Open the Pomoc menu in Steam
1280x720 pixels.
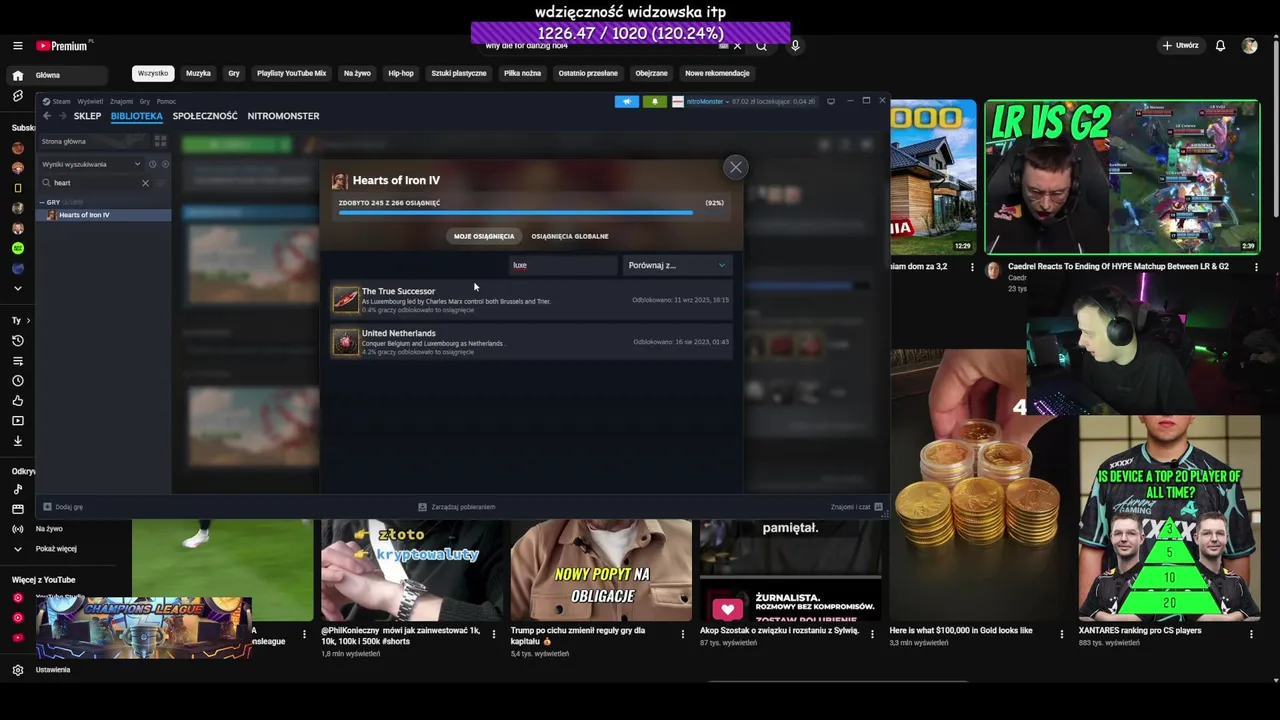tap(166, 101)
